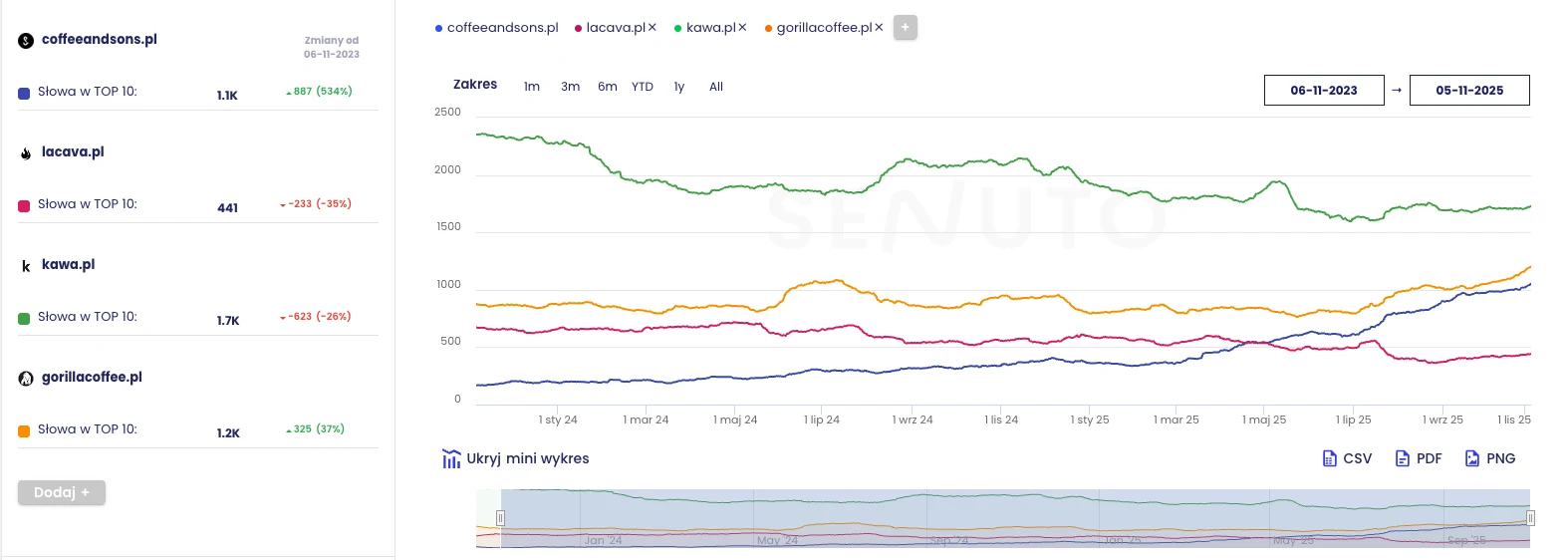Open the end date field 05-11-2025

(x=1469, y=90)
